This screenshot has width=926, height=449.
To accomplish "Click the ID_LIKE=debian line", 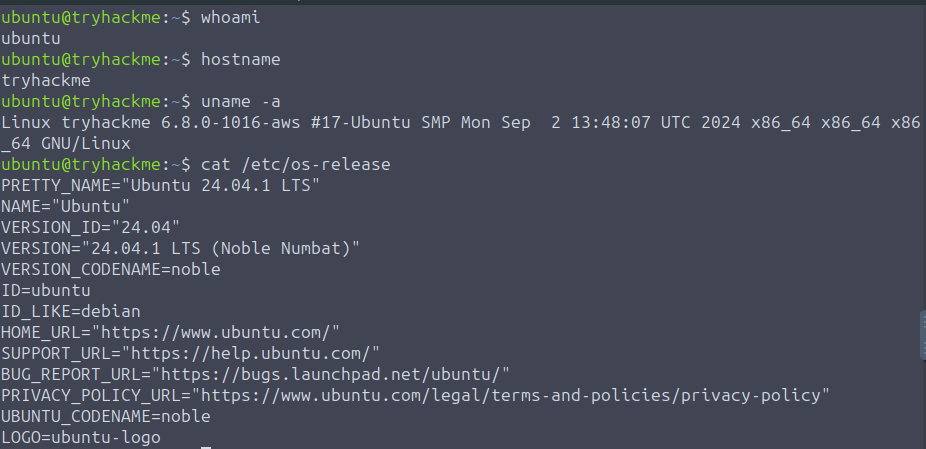I will tap(71, 311).
